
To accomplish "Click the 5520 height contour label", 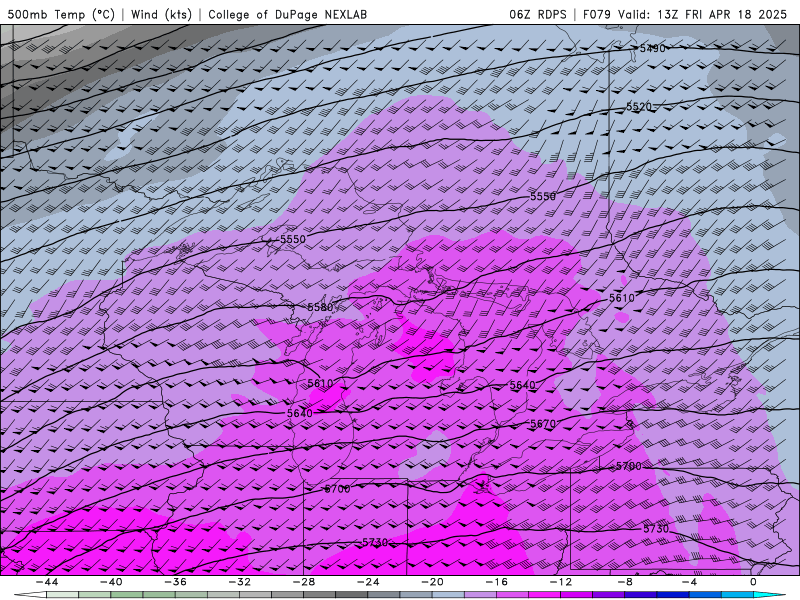I will pos(639,107).
